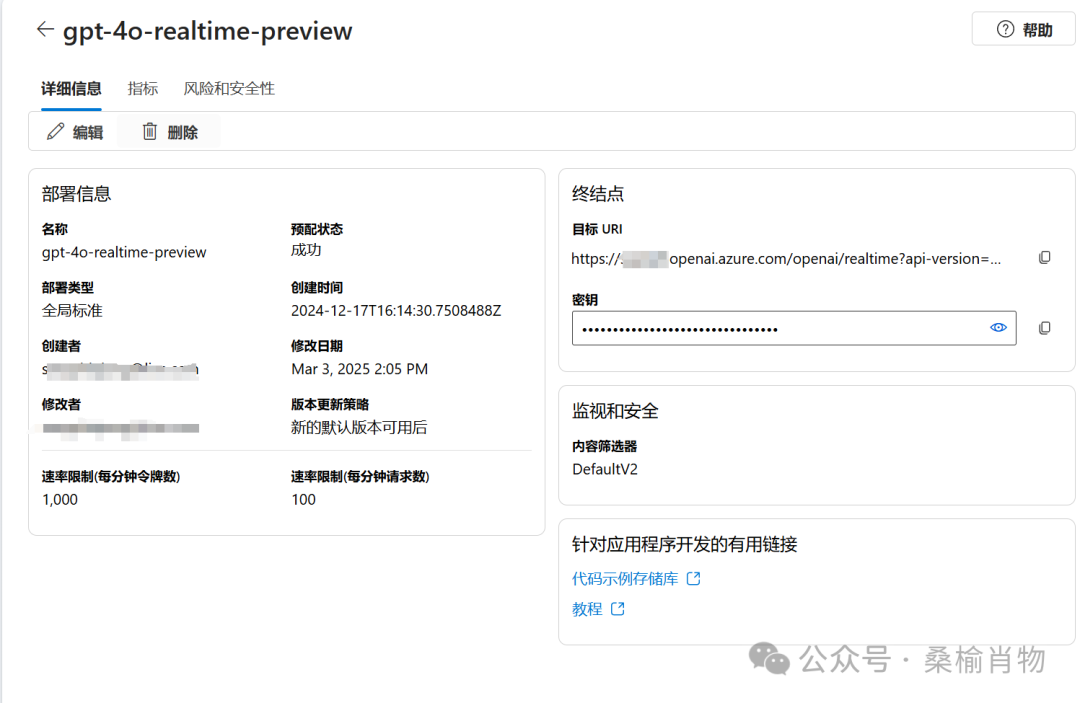Click the 创建时间 value 2024-12-17T16:14:30.7508488Z

point(396,311)
